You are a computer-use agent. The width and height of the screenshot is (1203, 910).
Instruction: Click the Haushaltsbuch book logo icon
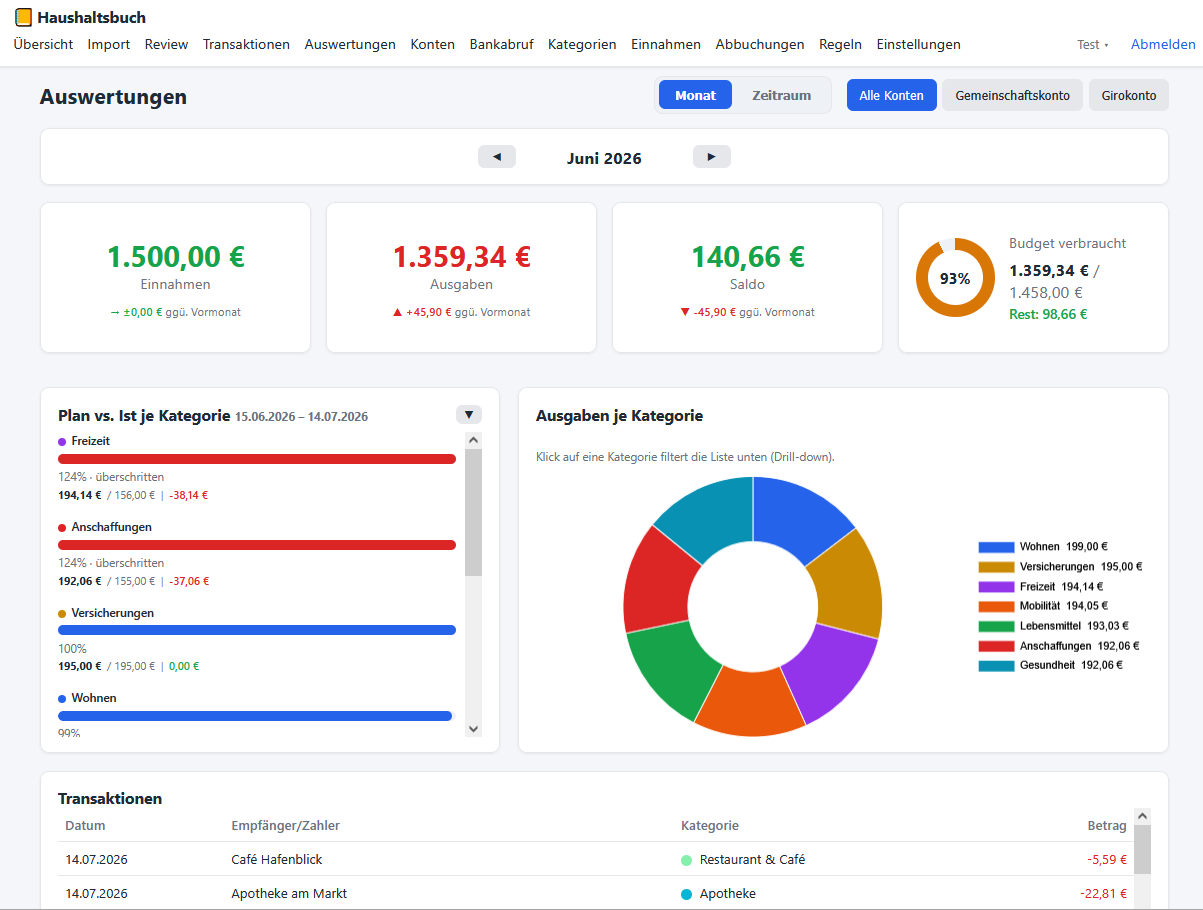(24, 18)
